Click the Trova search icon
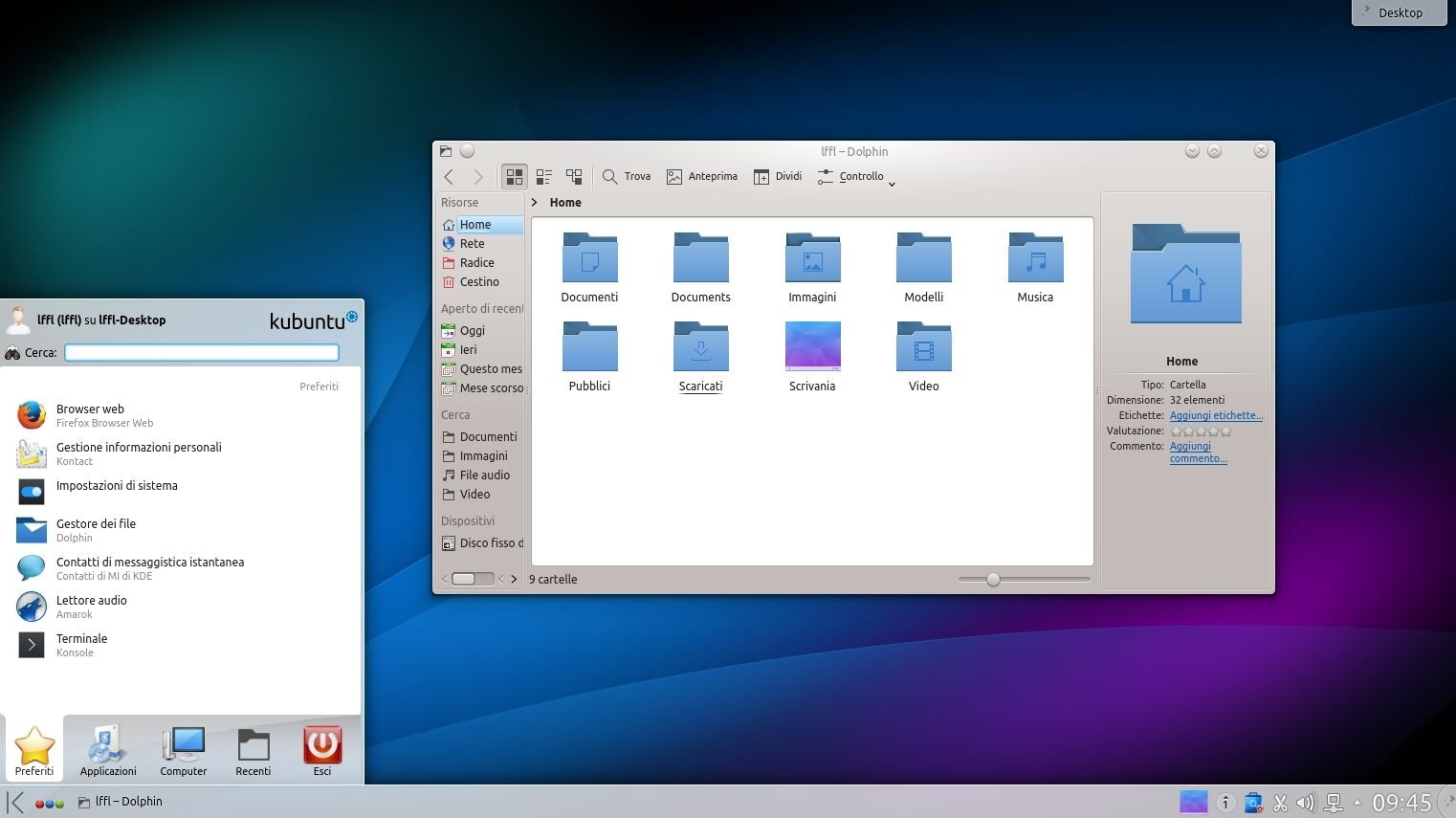Screen dimensions: 1456x818 [x=609, y=177]
